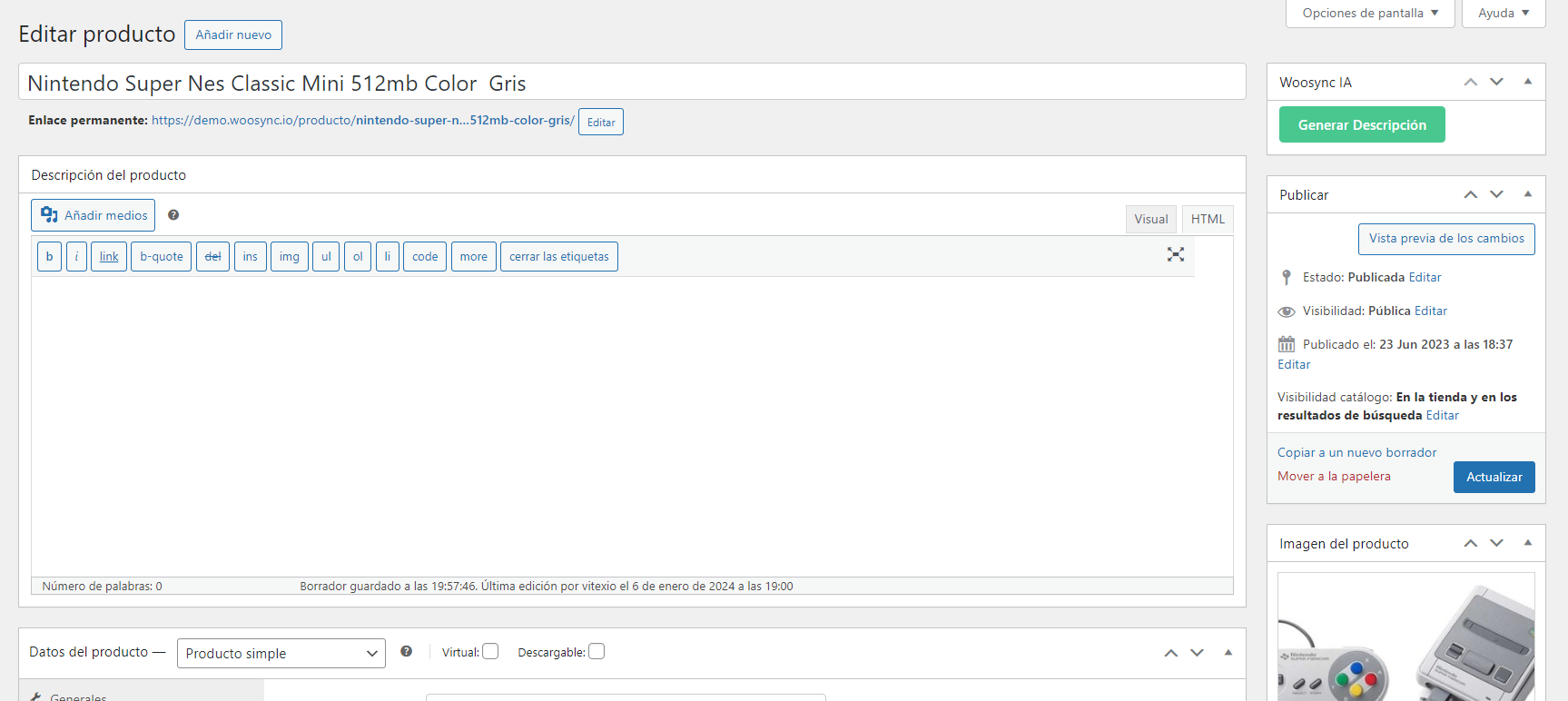Collapse the Woosync IA panel

[1528, 82]
